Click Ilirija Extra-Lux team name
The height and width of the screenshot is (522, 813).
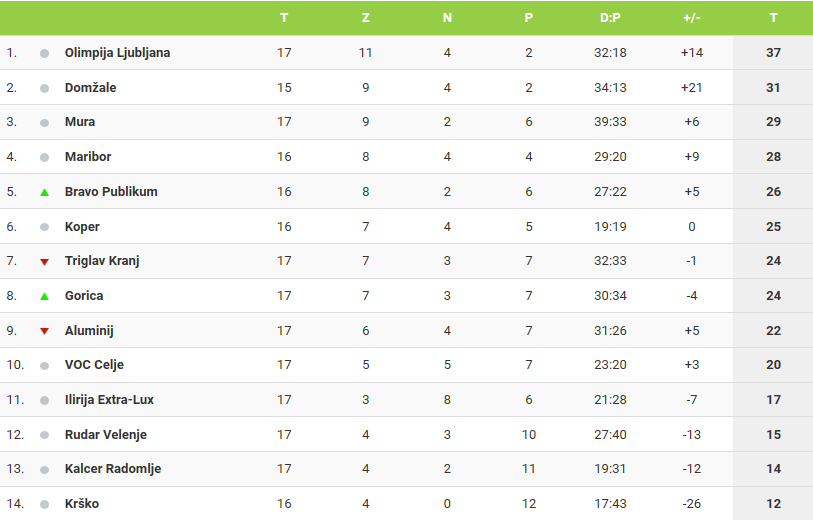pos(109,400)
